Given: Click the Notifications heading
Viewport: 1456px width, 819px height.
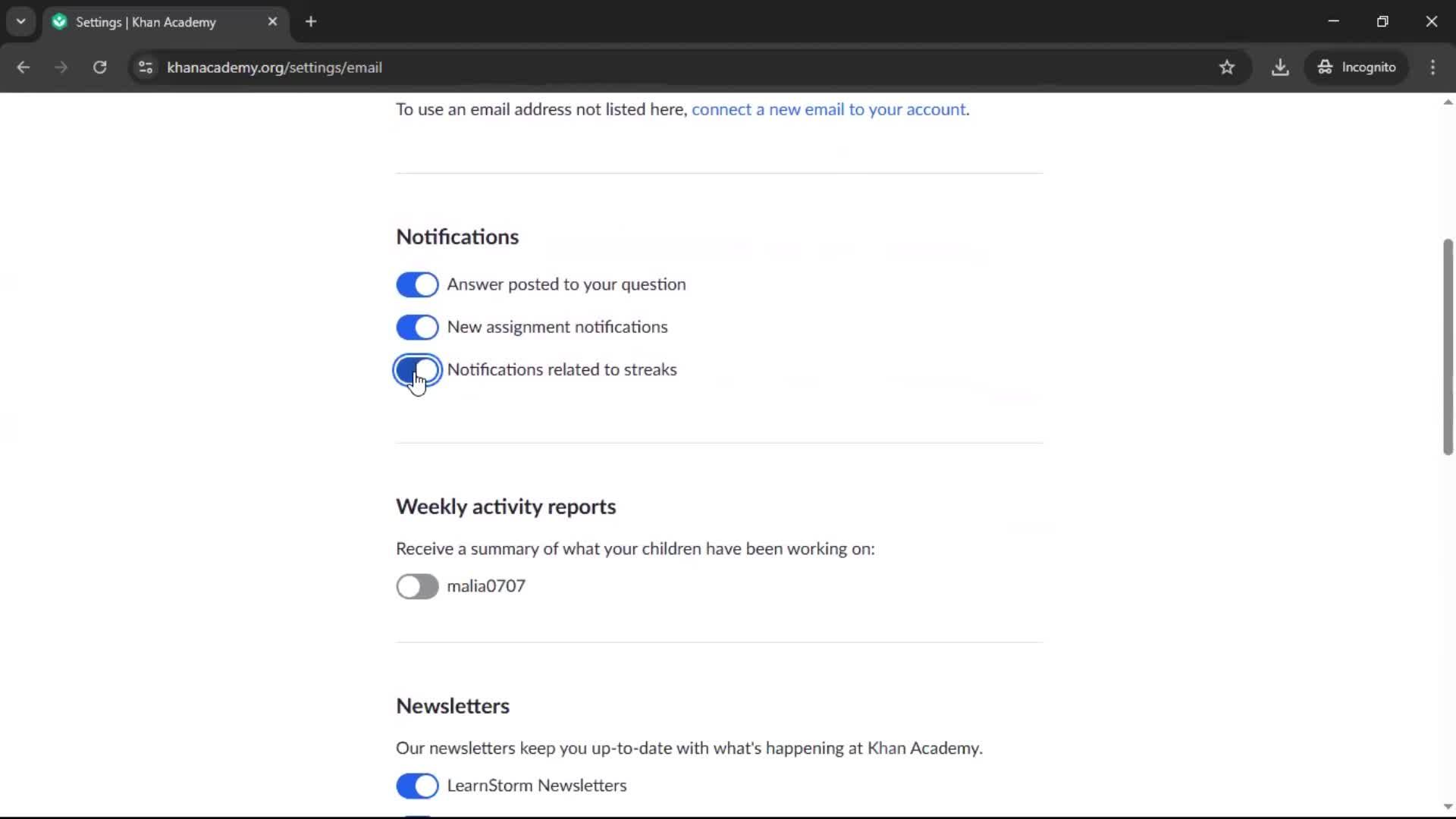Looking at the screenshot, I should click(457, 237).
